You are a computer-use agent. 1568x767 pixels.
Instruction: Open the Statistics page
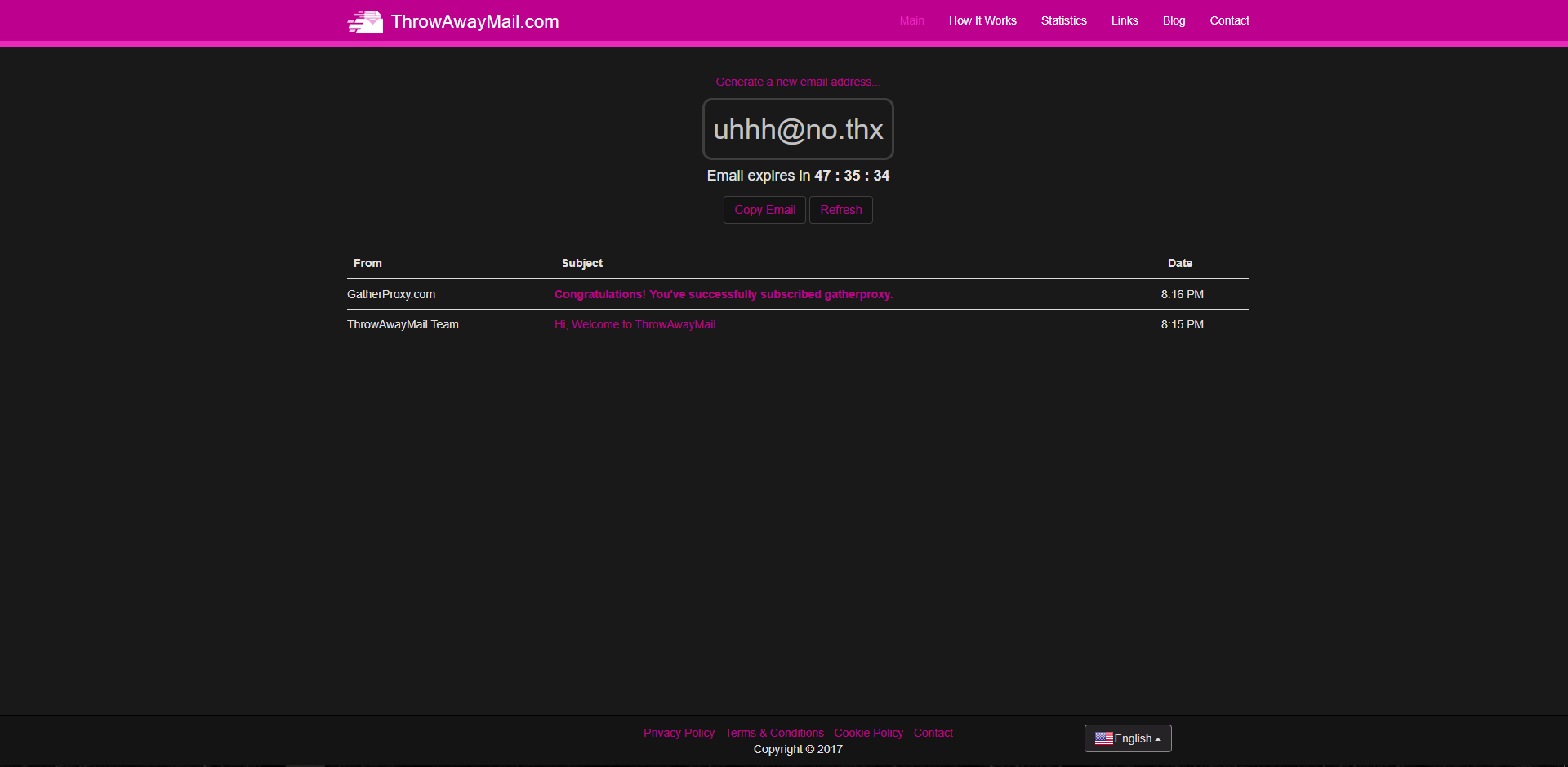[x=1063, y=20]
